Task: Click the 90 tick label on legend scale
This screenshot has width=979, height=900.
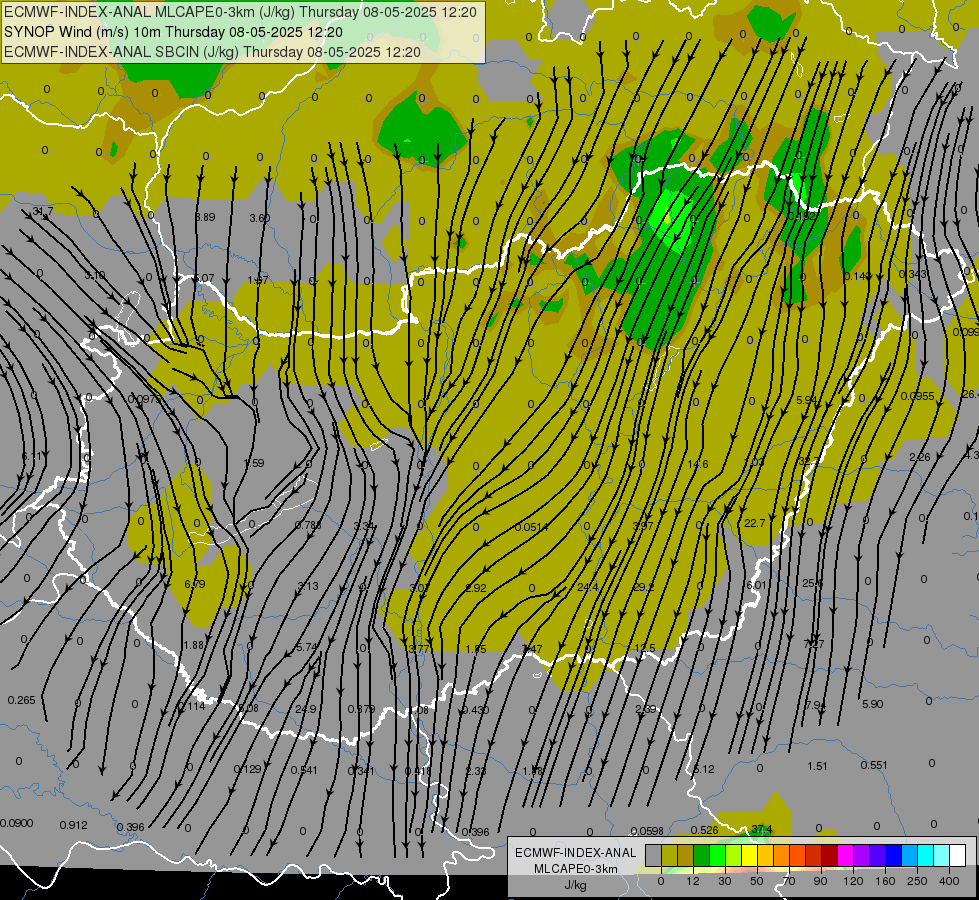Action: point(820,881)
